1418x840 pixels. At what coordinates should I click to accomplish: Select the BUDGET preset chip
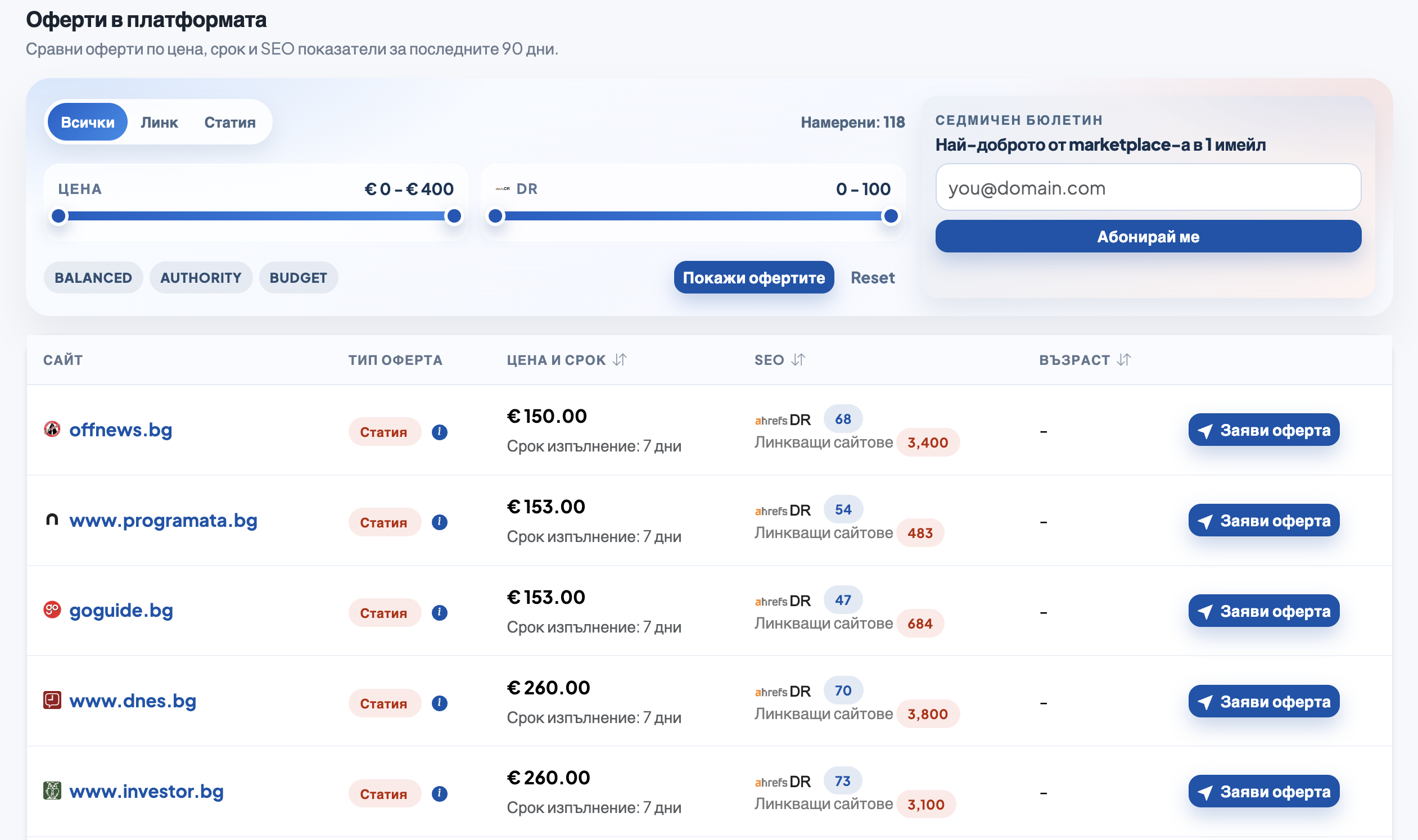299,278
